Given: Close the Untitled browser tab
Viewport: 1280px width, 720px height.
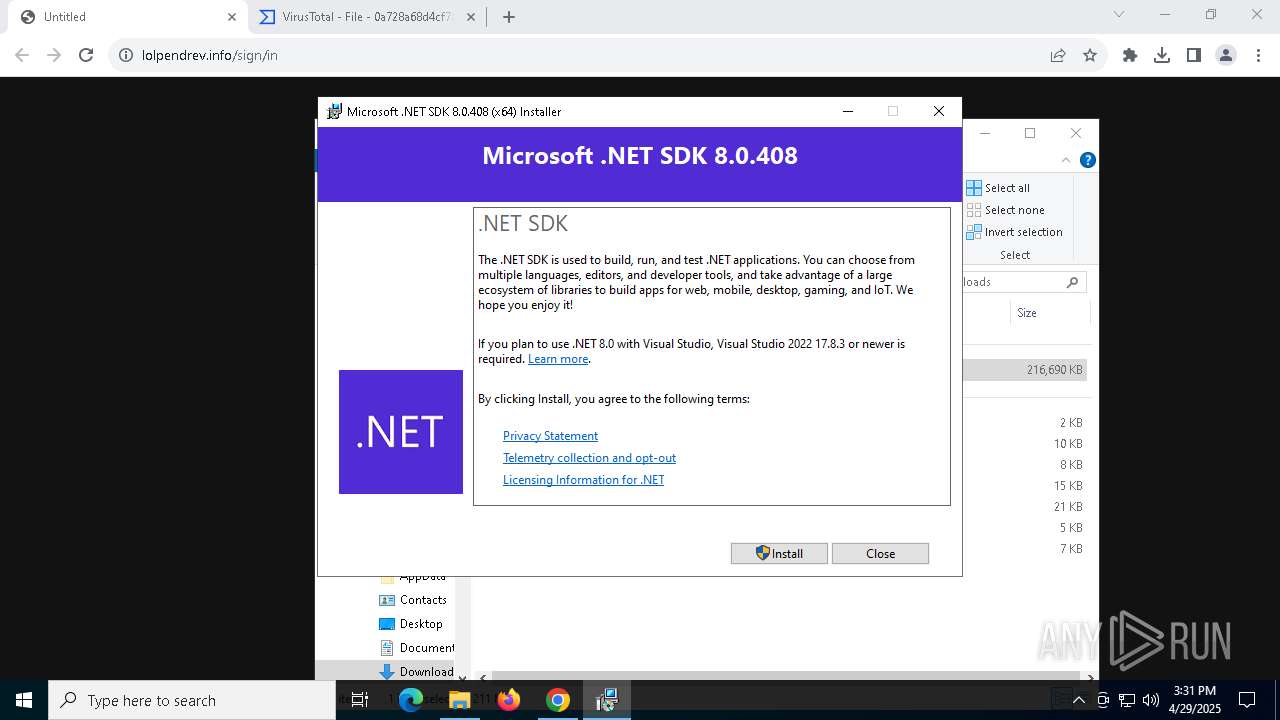Looking at the screenshot, I should pyautogui.click(x=232, y=17).
